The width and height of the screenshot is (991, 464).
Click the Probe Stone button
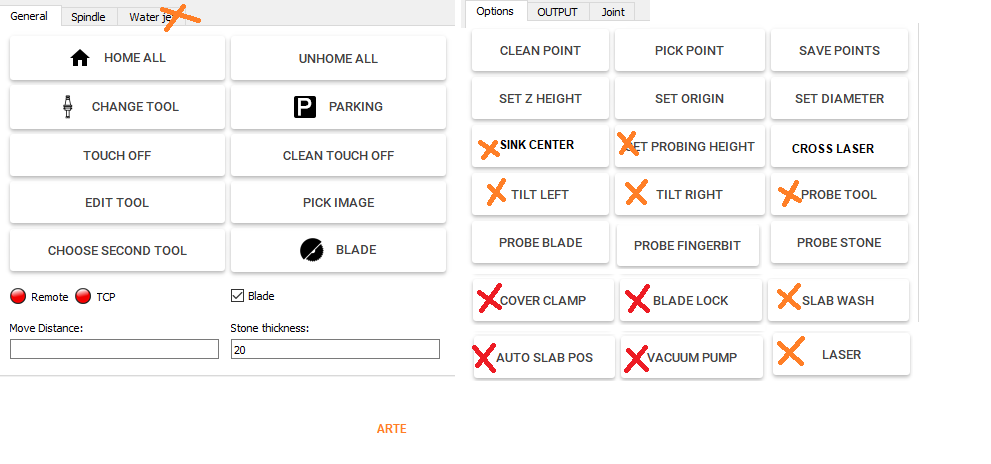pyautogui.click(x=839, y=243)
